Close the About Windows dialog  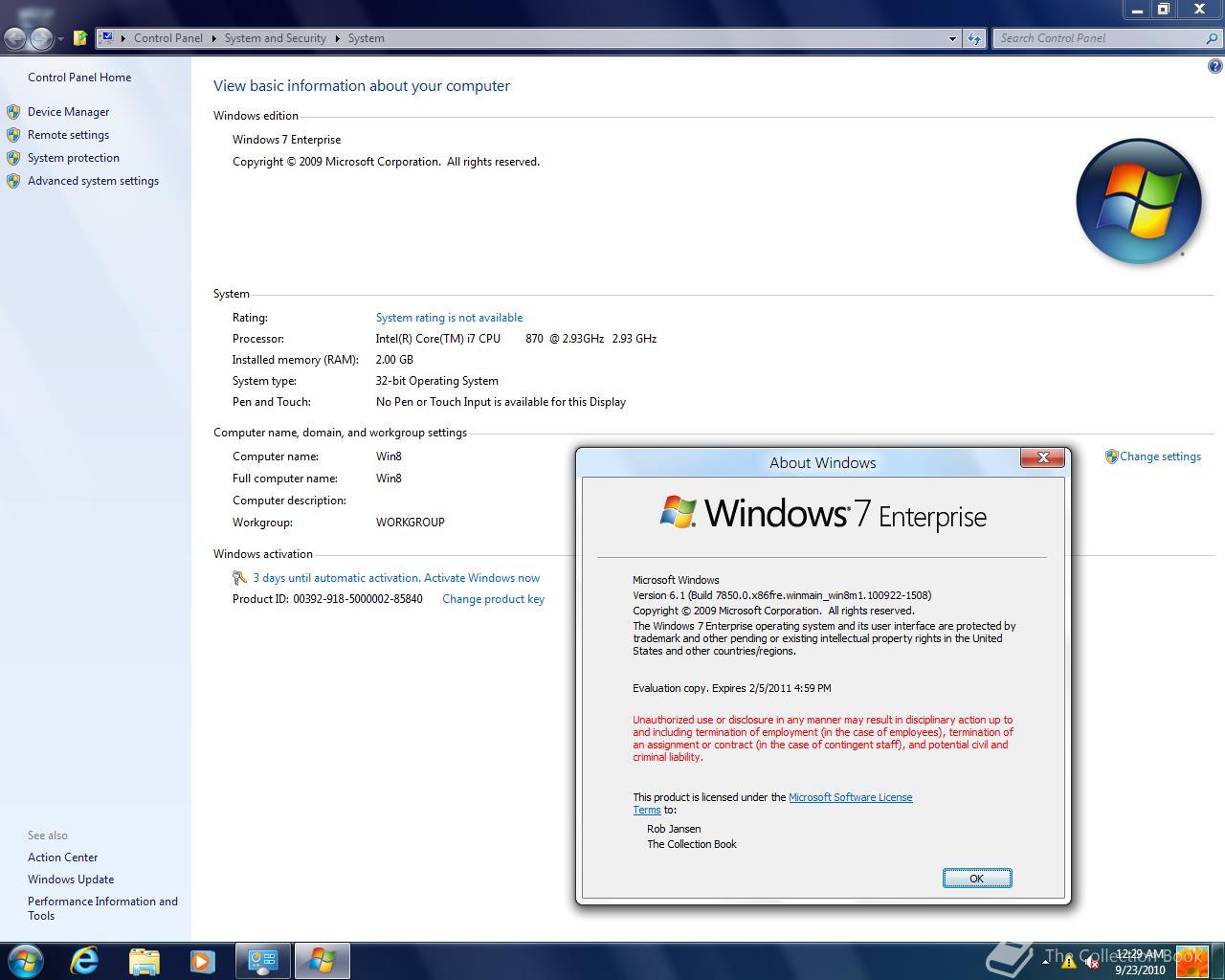coord(1043,457)
